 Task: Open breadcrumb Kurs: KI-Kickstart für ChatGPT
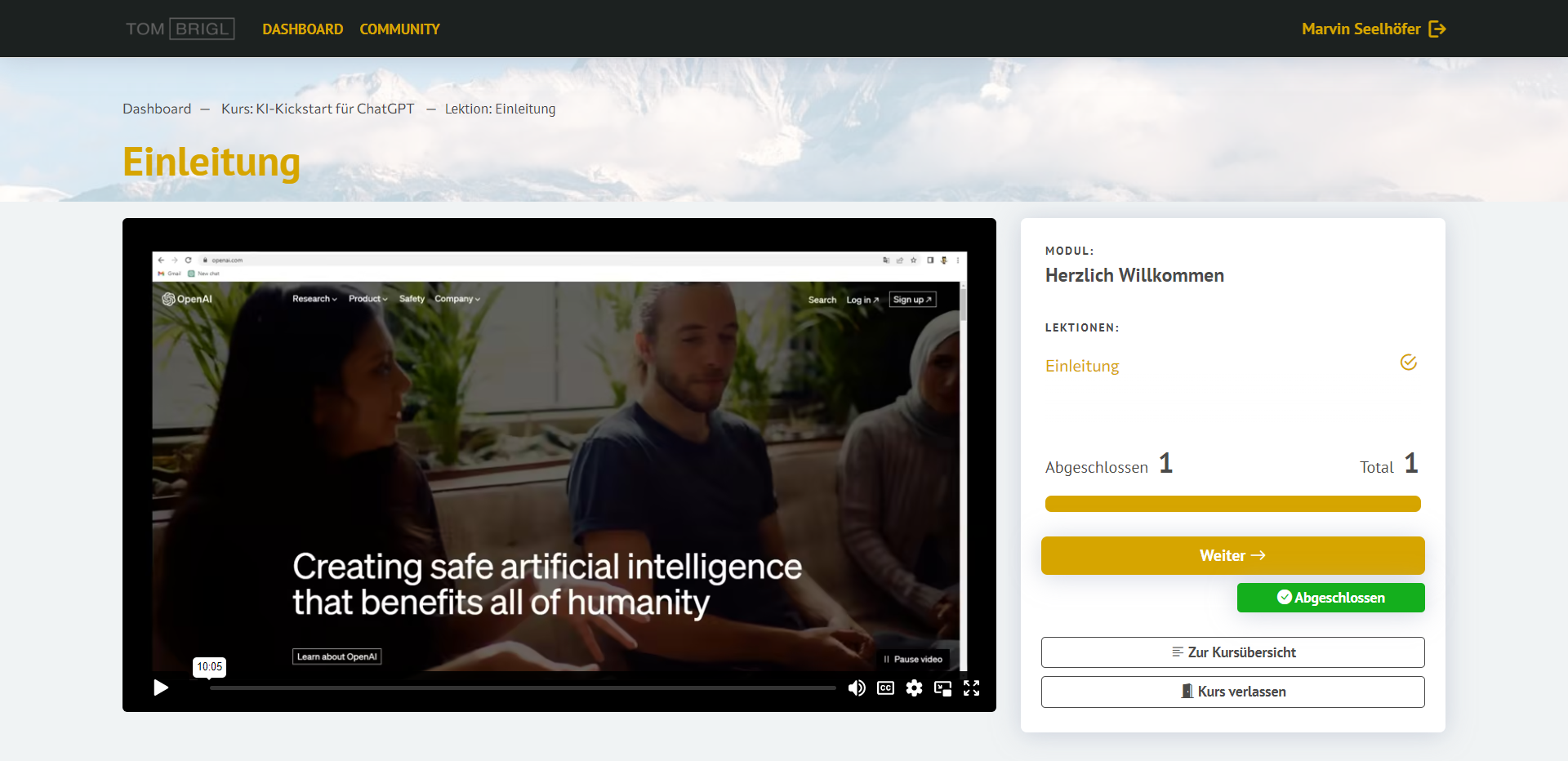tap(318, 109)
